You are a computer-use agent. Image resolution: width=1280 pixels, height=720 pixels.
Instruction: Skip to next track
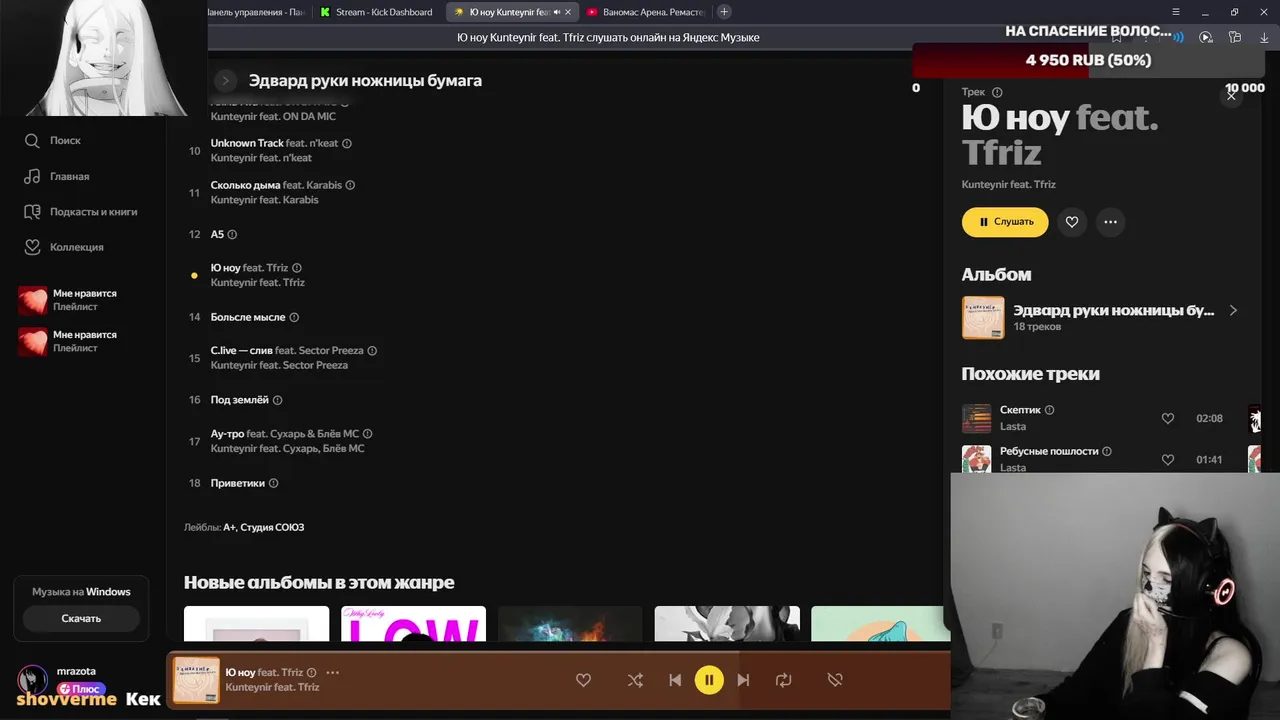(x=743, y=680)
